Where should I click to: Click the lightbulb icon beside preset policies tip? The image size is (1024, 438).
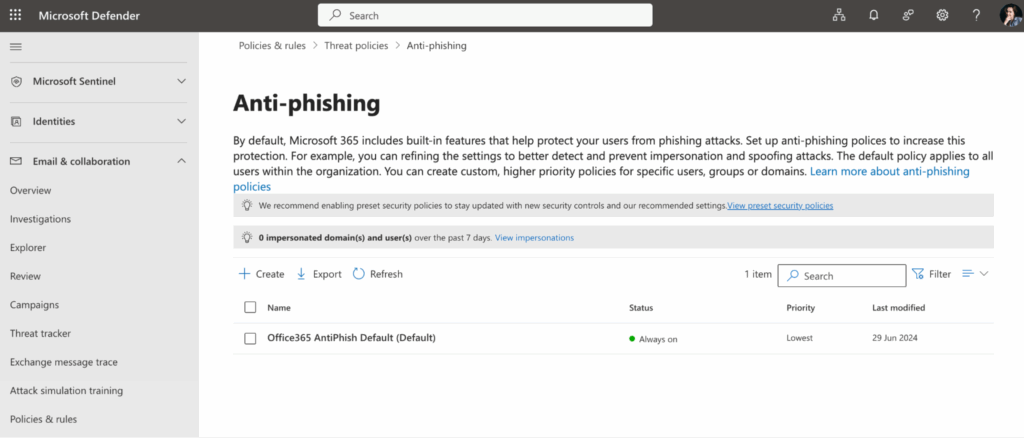[247, 205]
